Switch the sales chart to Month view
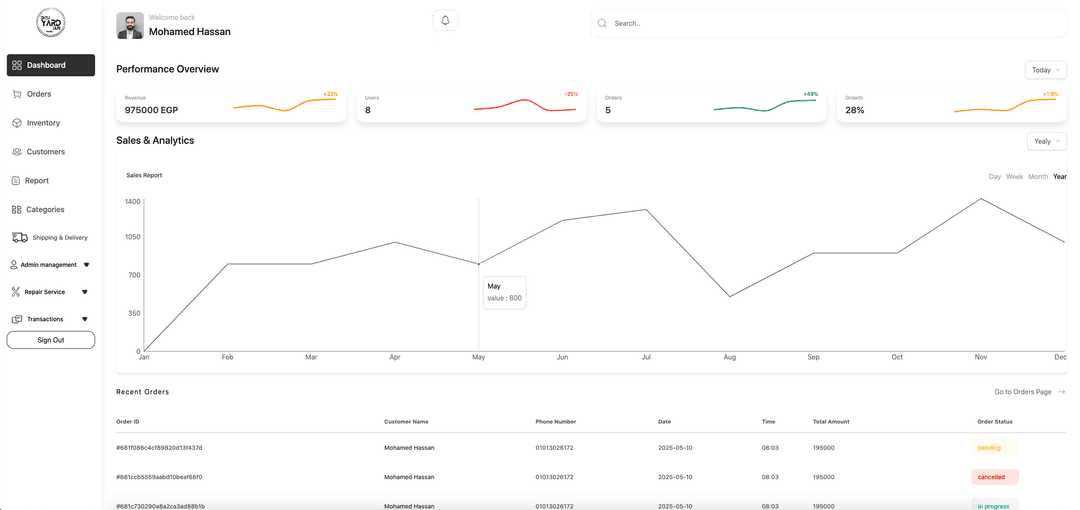 coord(1038,177)
